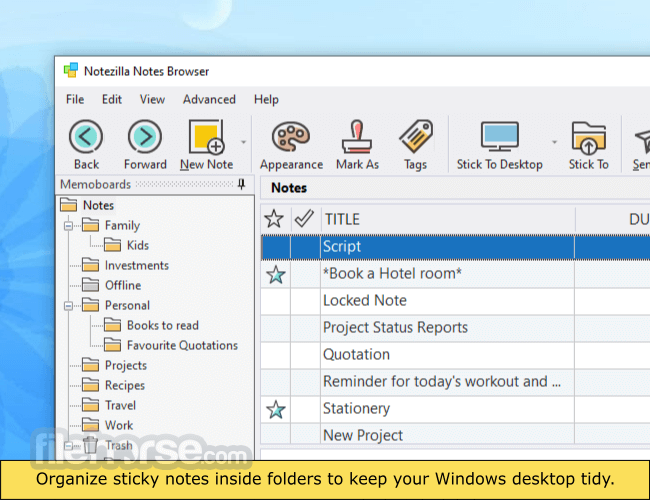Viewport: 650px width, 500px height.
Task: Click the Kids folder icon
Action: pyautogui.click(x=112, y=245)
